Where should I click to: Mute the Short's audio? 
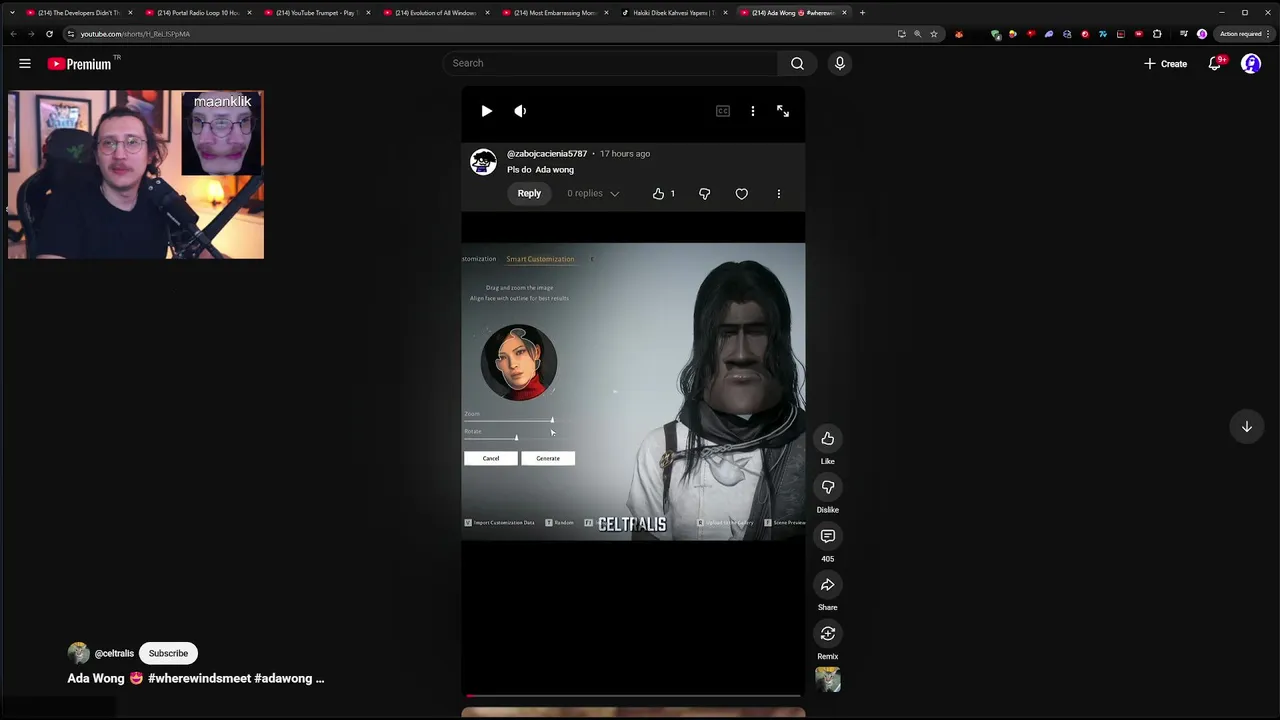[x=520, y=111]
